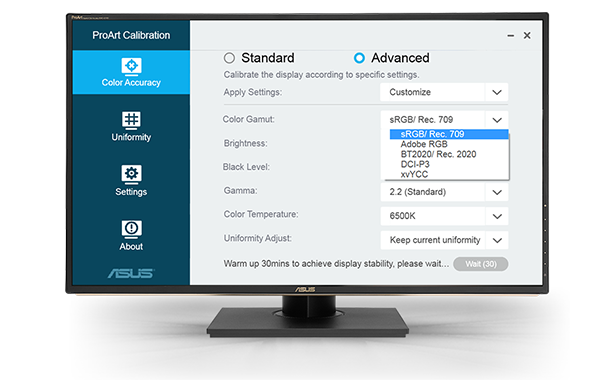
Task: Expand the Gamma 2.2 (Standard) dropdown
Action: 444,192
